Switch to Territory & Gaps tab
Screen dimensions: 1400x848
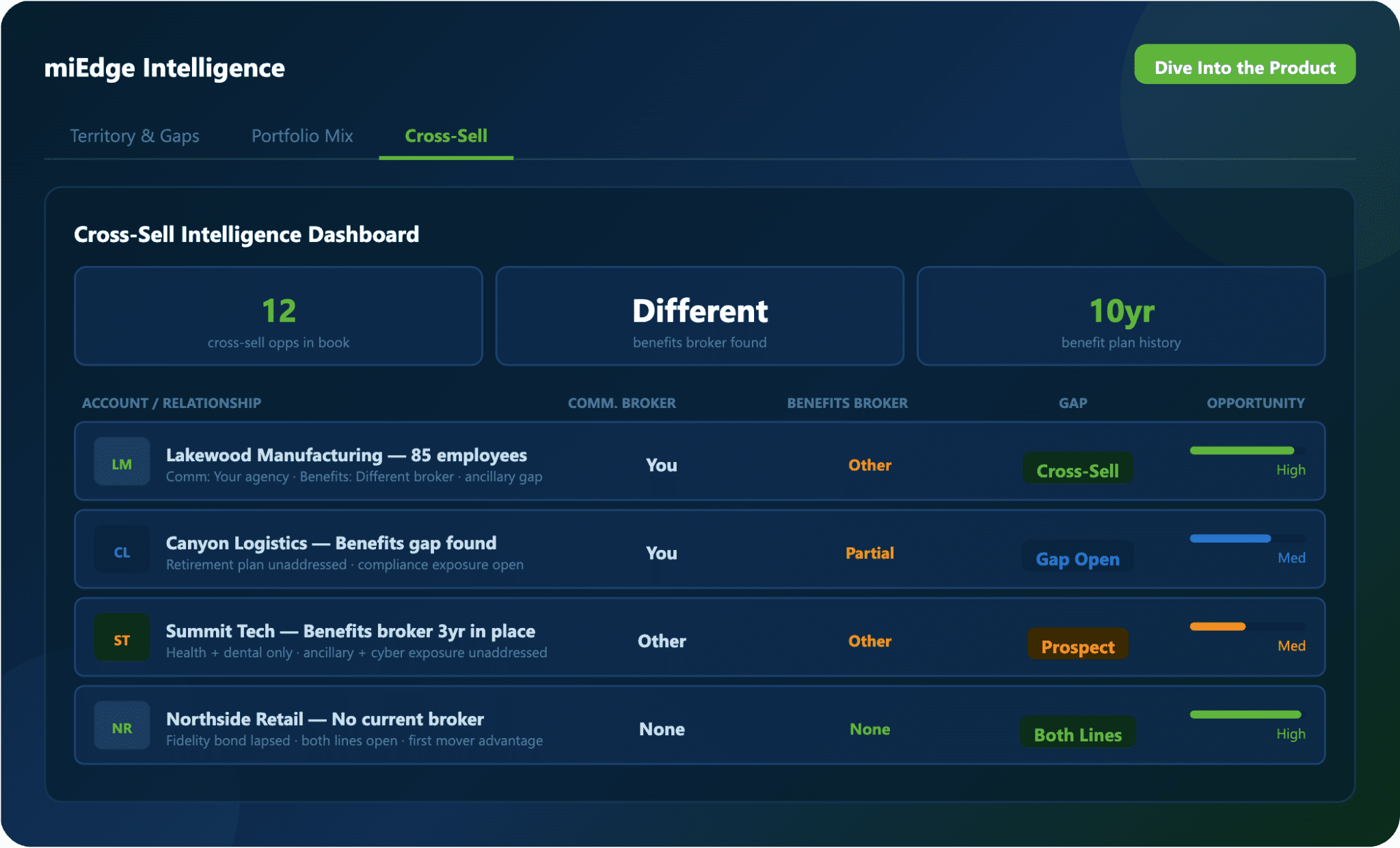pyautogui.click(x=135, y=136)
